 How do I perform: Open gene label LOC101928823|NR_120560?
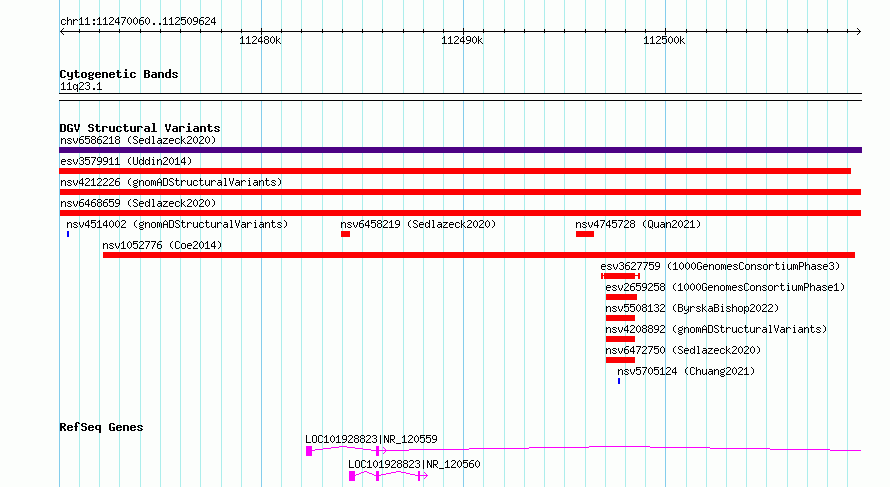[x=414, y=464]
